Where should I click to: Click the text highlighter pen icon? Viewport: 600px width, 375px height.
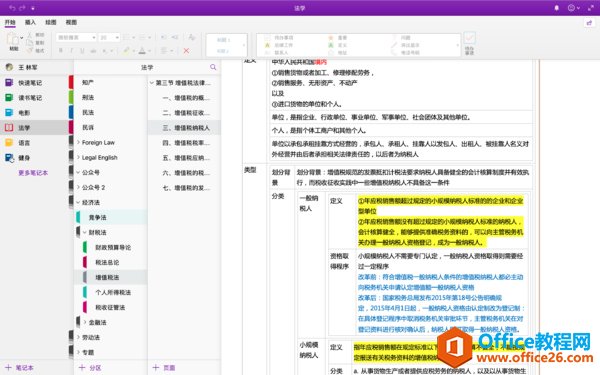pyautogui.click(x=126, y=51)
